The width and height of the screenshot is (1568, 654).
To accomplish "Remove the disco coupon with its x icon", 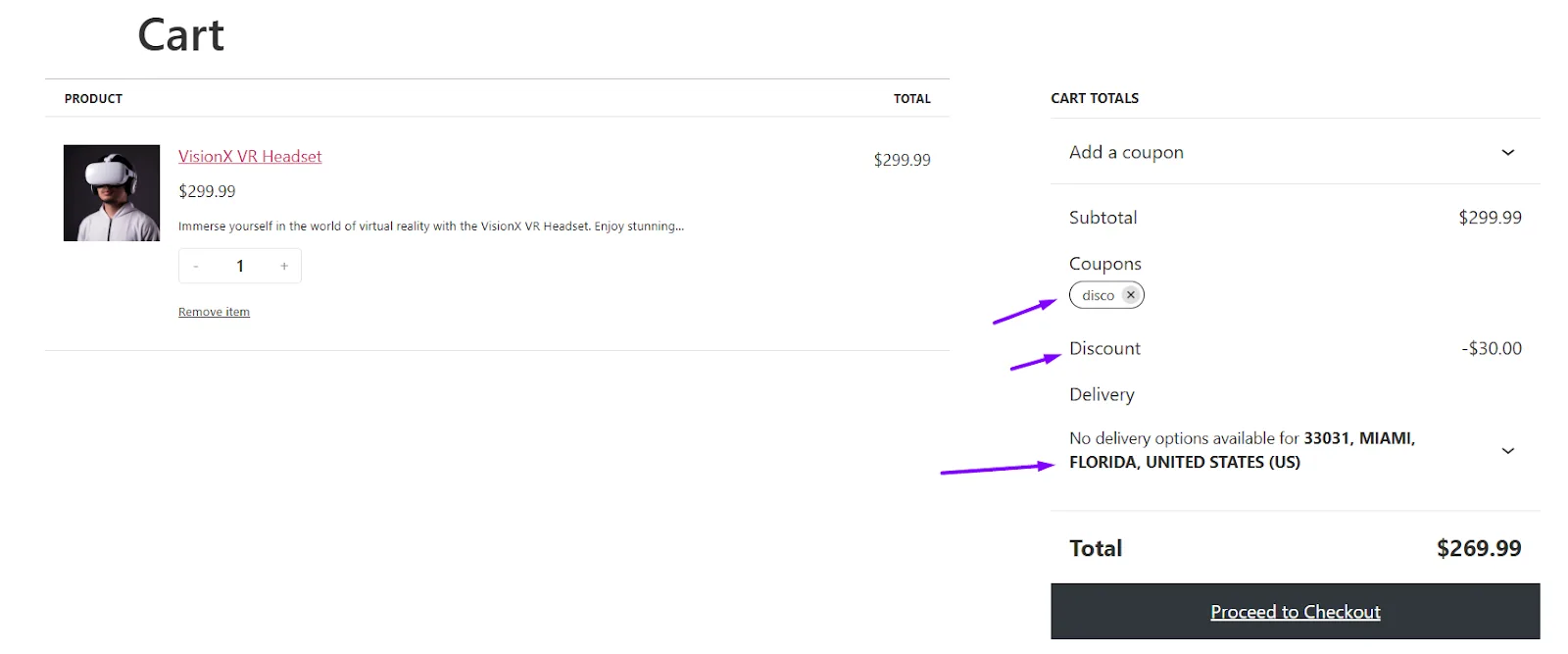I will point(1130,294).
